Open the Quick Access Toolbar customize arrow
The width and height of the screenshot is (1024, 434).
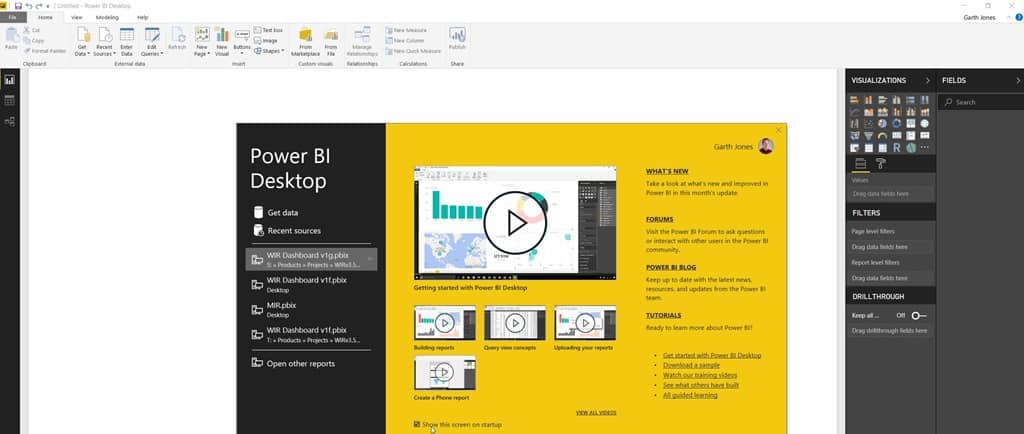[x=48, y=6]
